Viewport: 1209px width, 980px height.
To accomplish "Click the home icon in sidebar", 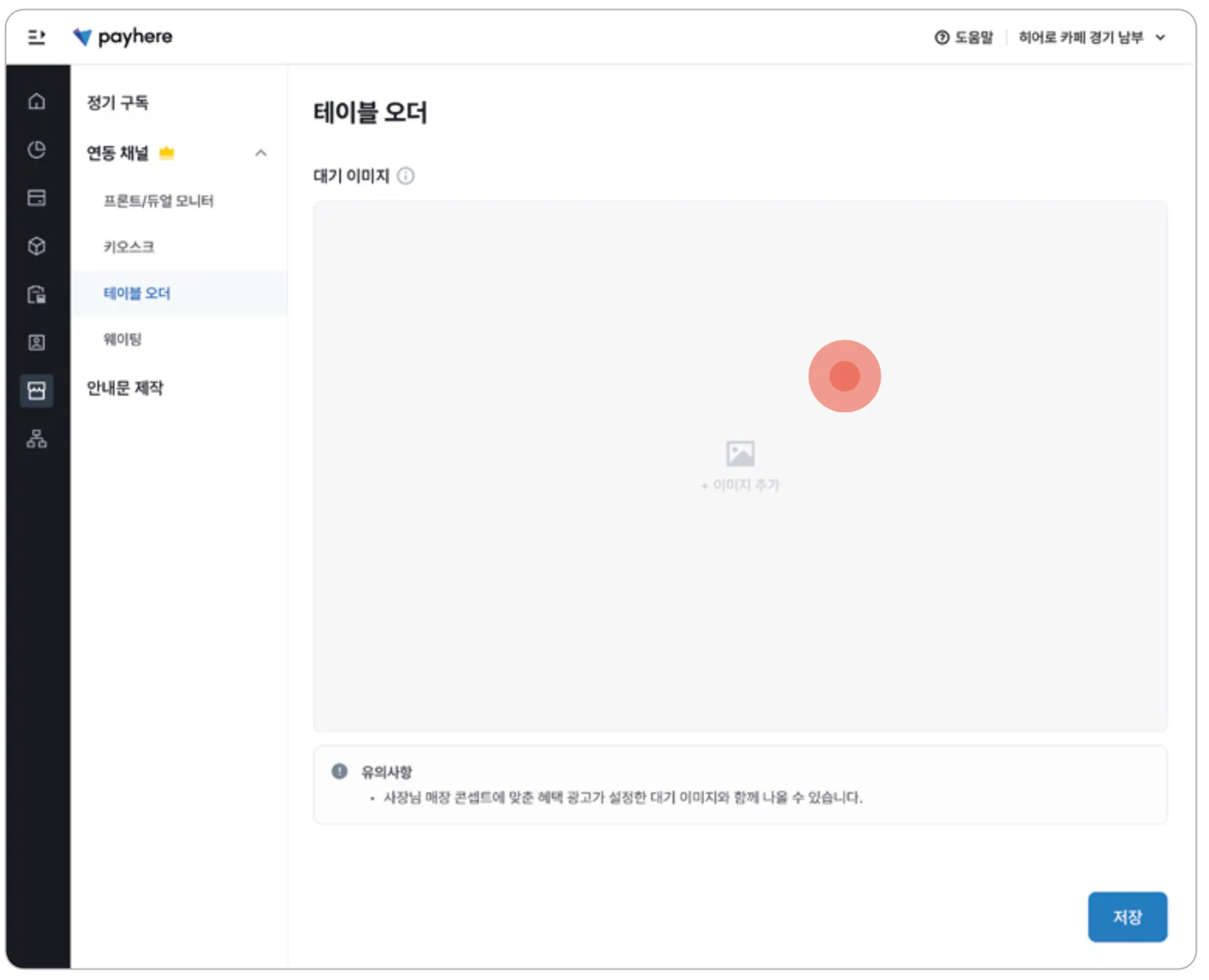I will [37, 101].
